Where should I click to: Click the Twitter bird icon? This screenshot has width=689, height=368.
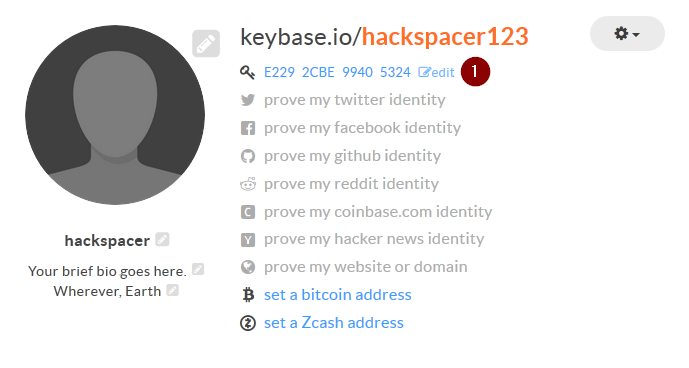(x=248, y=100)
